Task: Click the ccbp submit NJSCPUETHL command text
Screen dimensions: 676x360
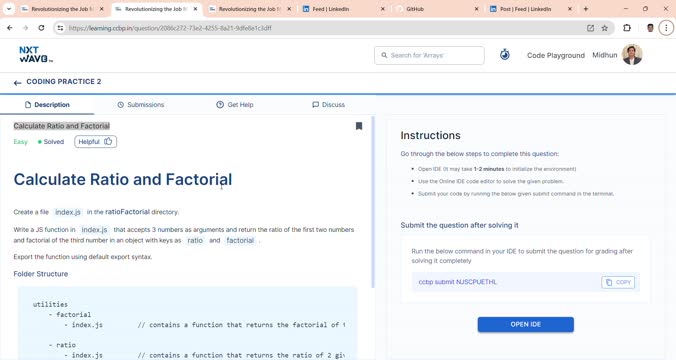Action: pos(457,282)
